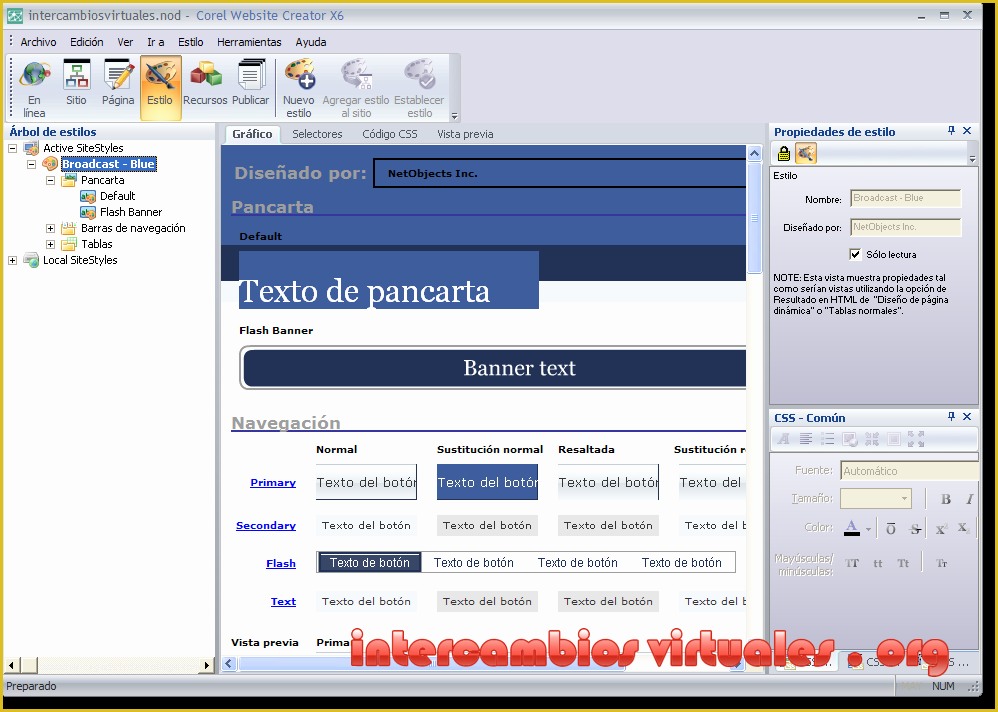
Task: Click the list icon in CSS toolbar
Action: tap(827, 439)
